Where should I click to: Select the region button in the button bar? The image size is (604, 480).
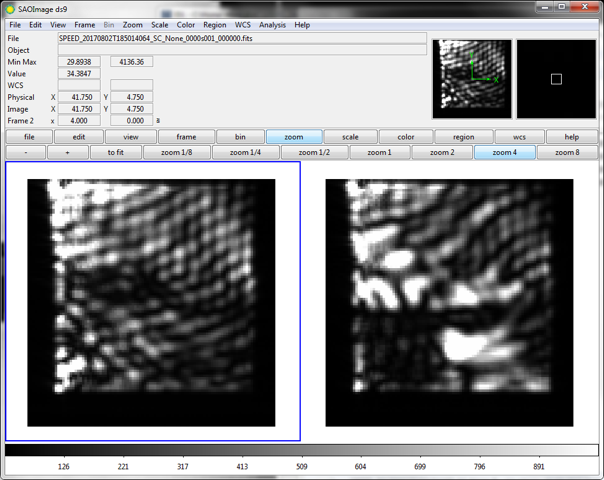pyautogui.click(x=462, y=137)
